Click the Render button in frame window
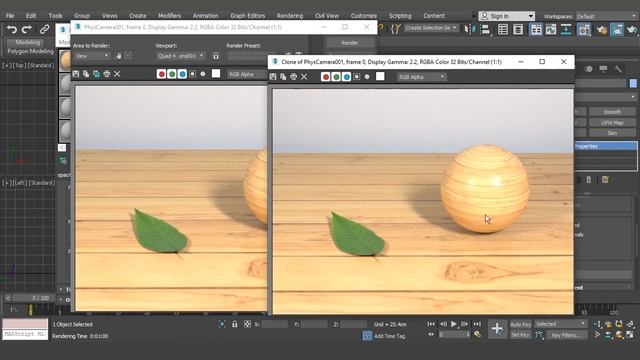The height and width of the screenshot is (360, 640). 350,42
